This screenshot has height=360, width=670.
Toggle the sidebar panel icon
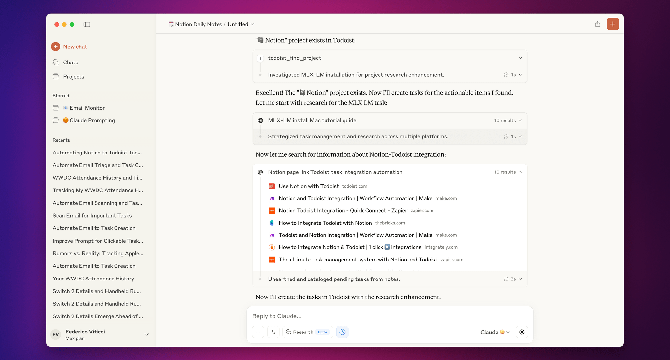(87, 24)
